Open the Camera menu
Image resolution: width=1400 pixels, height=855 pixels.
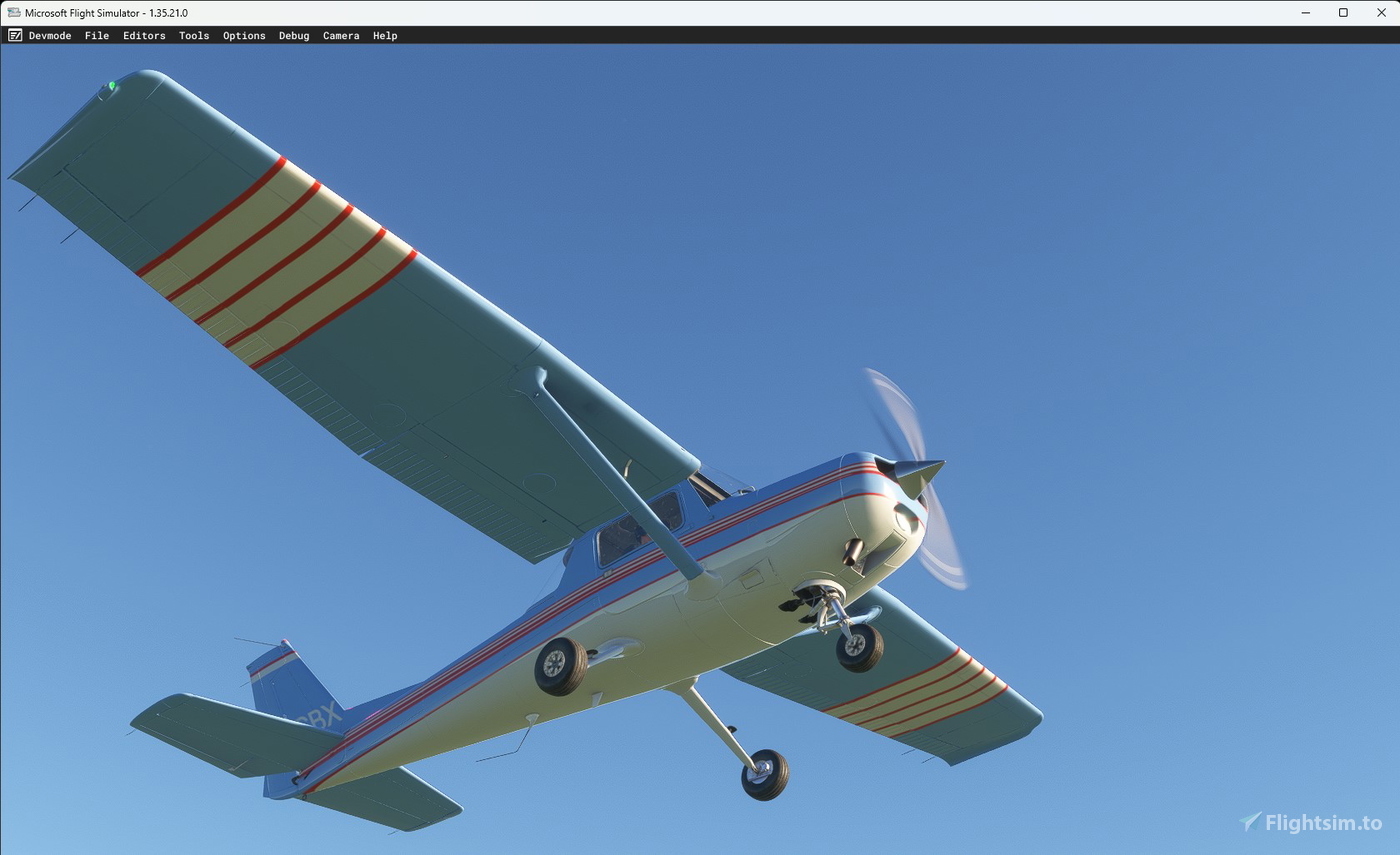point(341,35)
